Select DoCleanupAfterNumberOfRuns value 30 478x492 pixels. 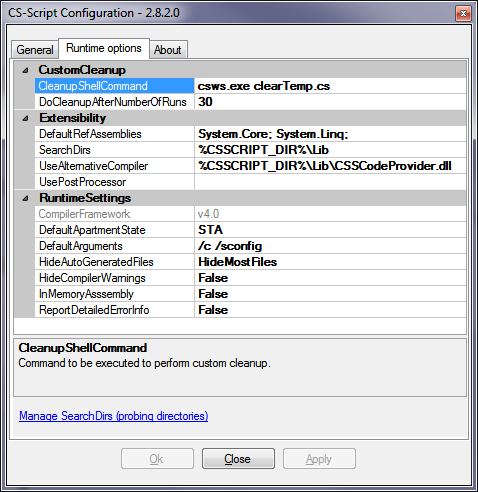pyautogui.click(x=330, y=102)
